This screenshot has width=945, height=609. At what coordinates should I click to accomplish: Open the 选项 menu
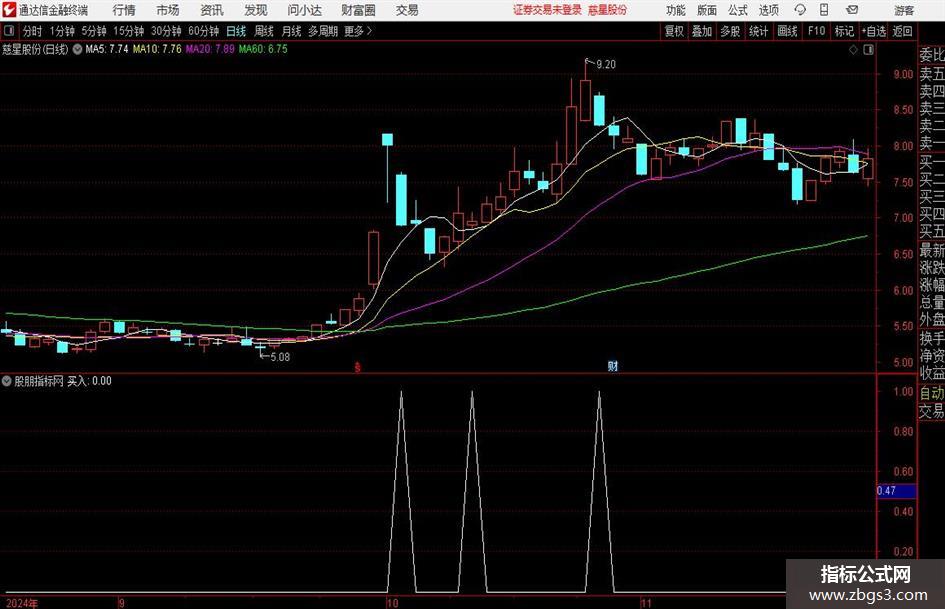pyautogui.click(x=768, y=10)
